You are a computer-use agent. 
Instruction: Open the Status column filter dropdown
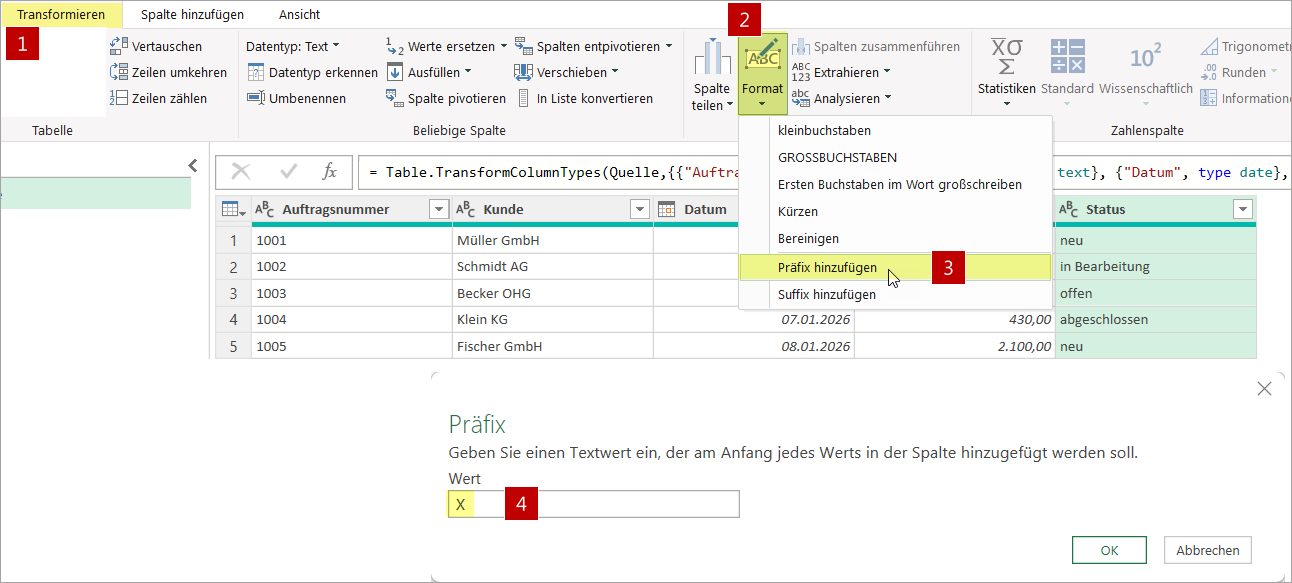[1242, 209]
